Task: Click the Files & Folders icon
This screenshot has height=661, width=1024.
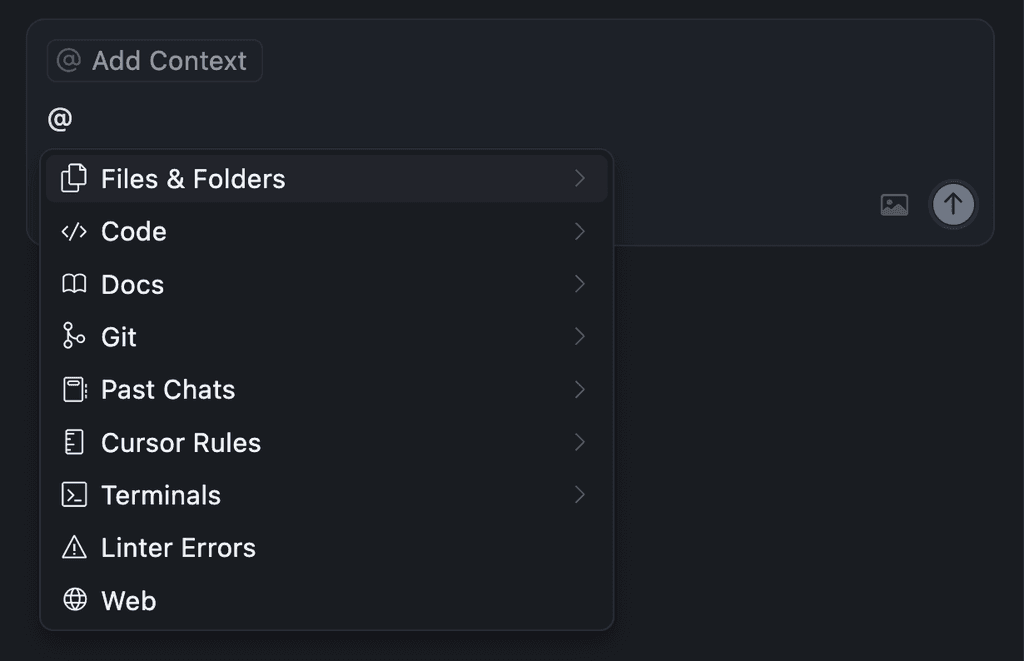Action: (72, 178)
